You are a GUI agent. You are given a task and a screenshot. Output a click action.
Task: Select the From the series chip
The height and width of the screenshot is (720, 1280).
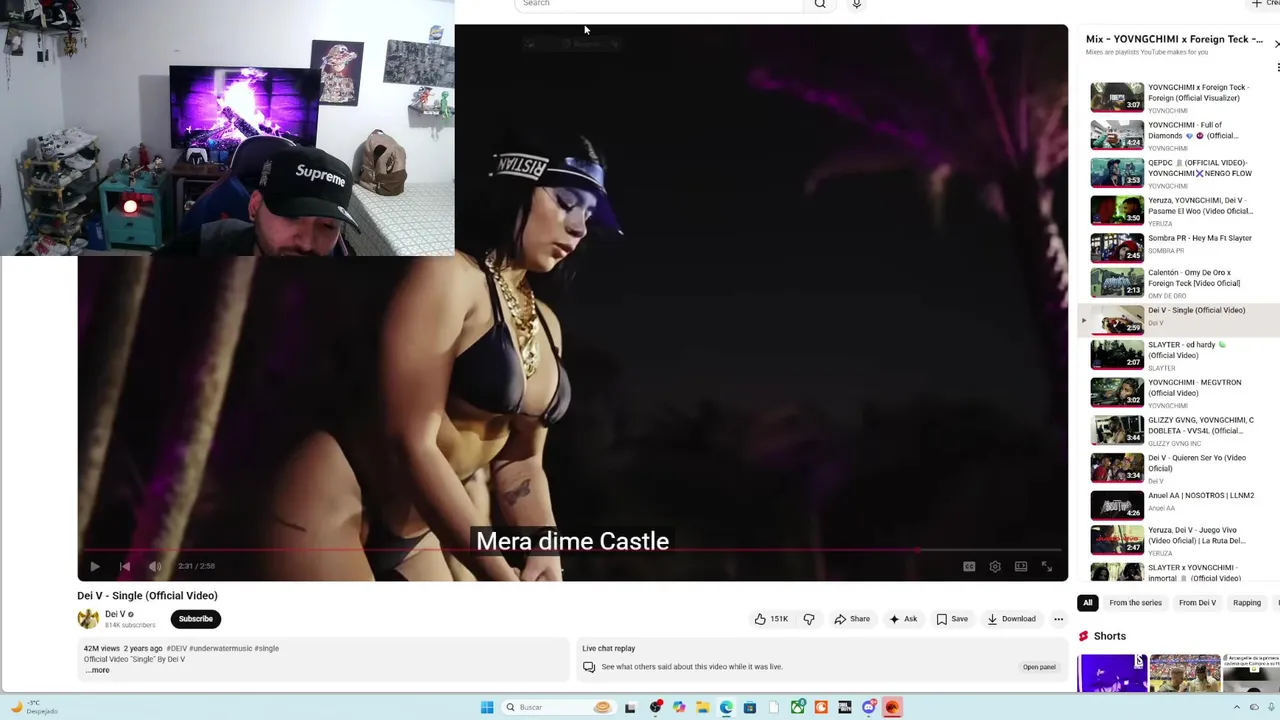pos(1135,603)
